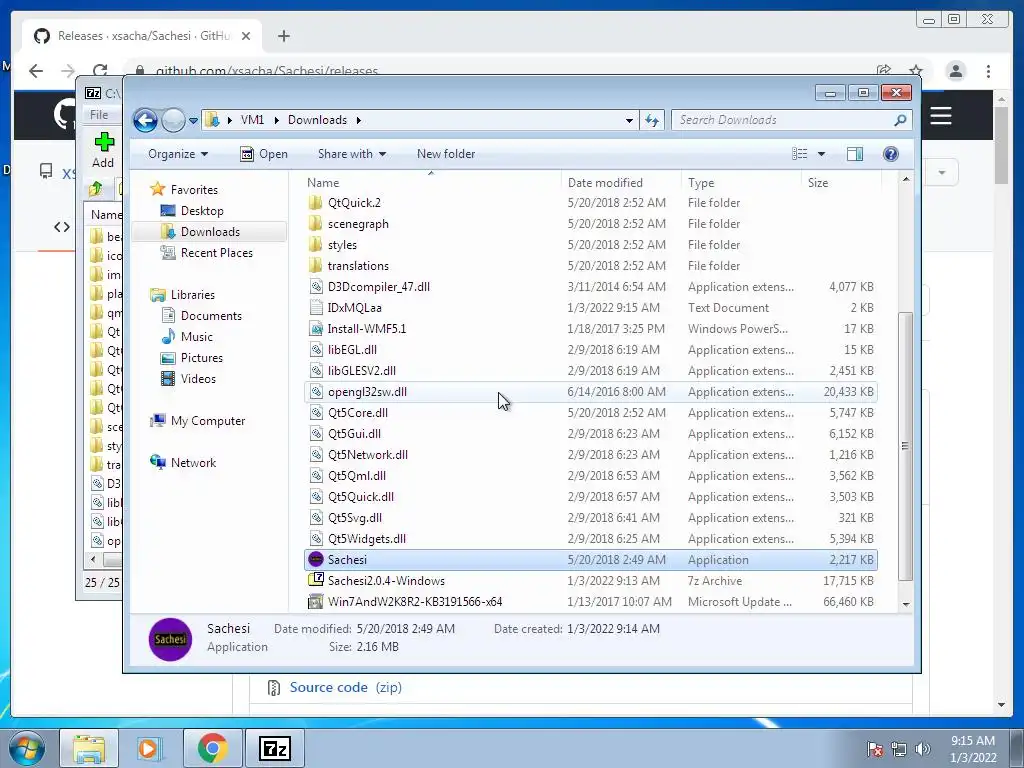Viewport: 1024px width, 768px height.
Task: Sort by the Date modified column header
Action: (620, 183)
